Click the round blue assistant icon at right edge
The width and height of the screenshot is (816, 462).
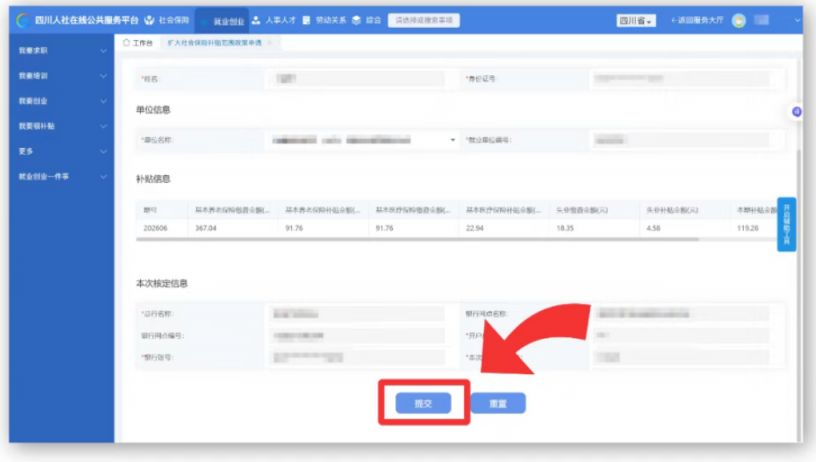pyautogui.click(x=796, y=111)
